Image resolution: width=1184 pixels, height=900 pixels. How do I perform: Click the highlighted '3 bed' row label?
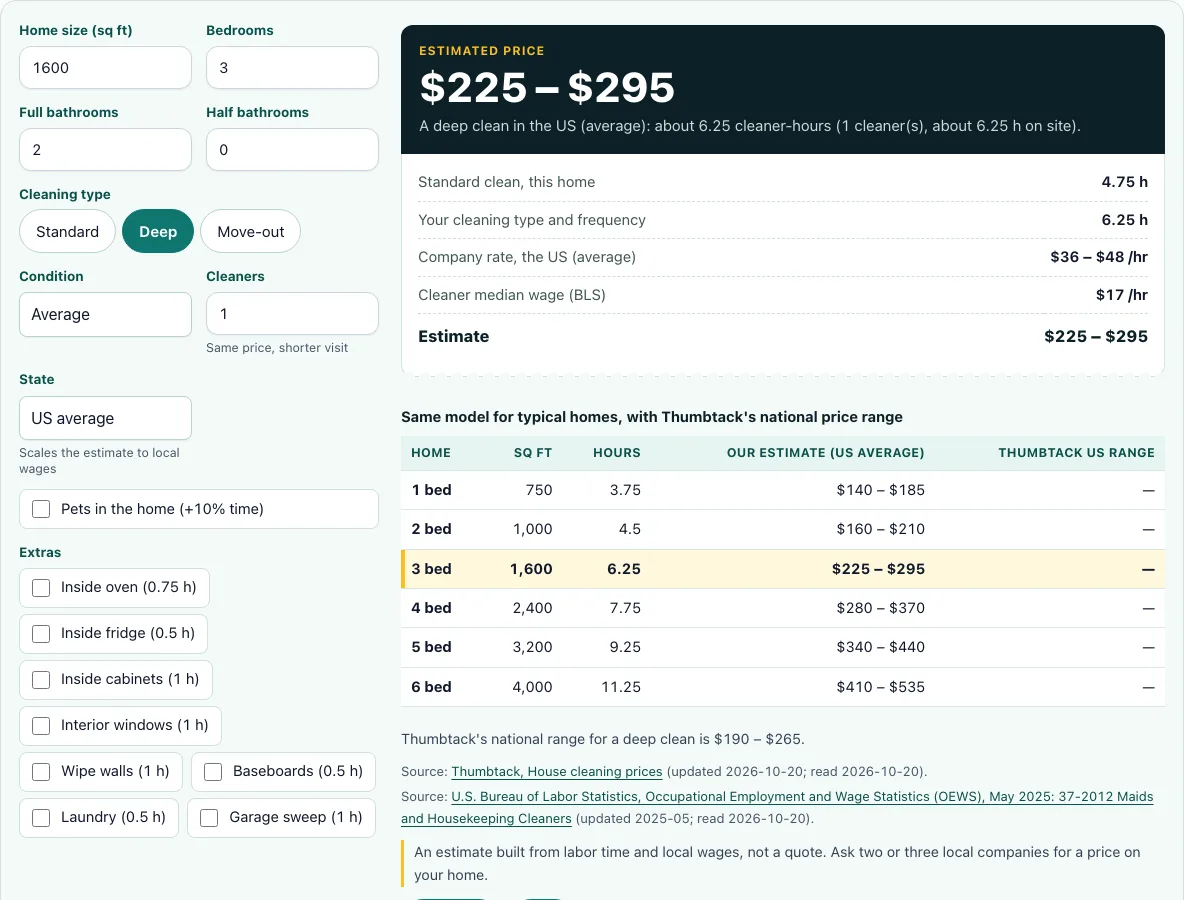(x=431, y=569)
